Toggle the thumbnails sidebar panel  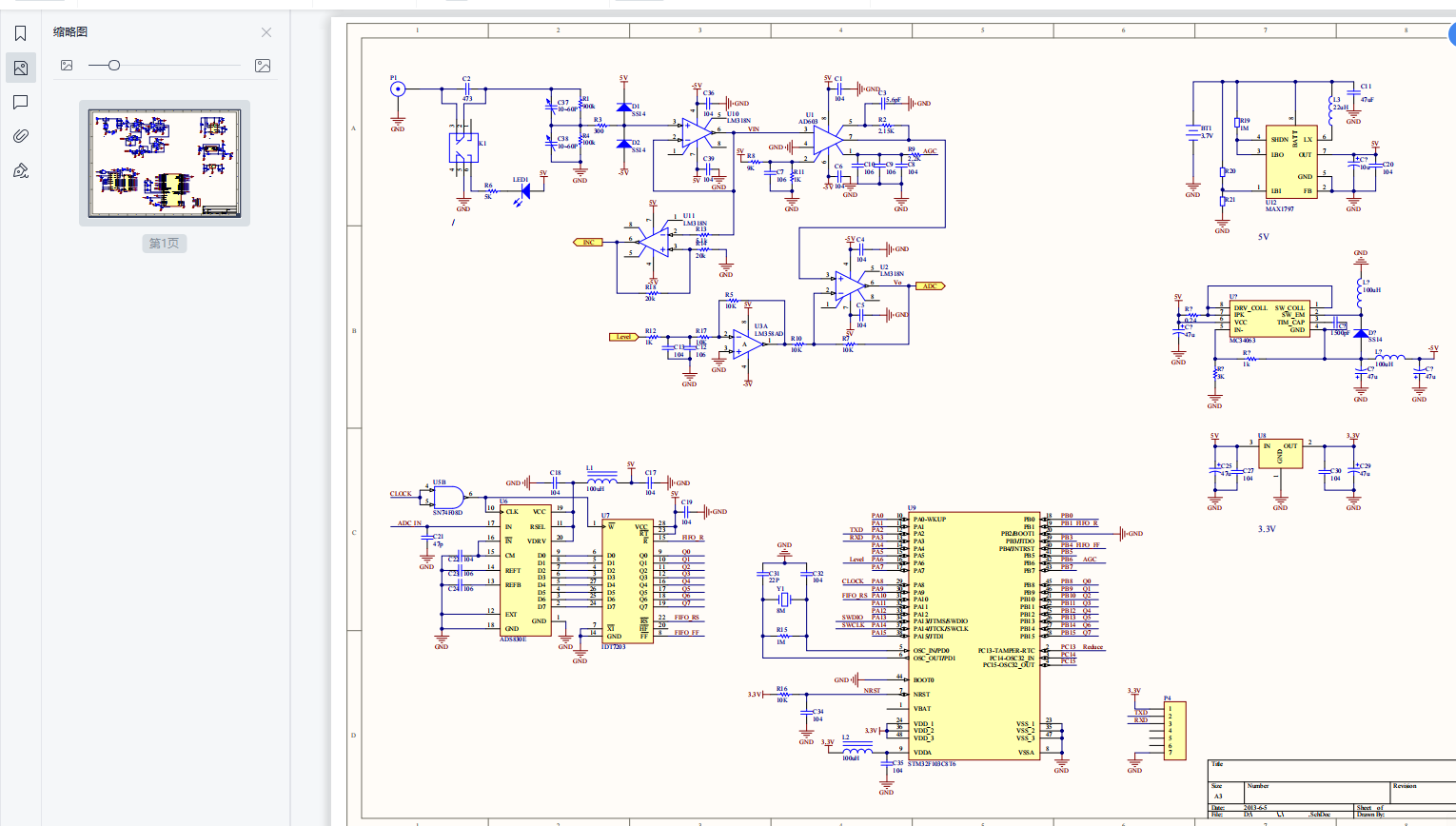click(20, 68)
